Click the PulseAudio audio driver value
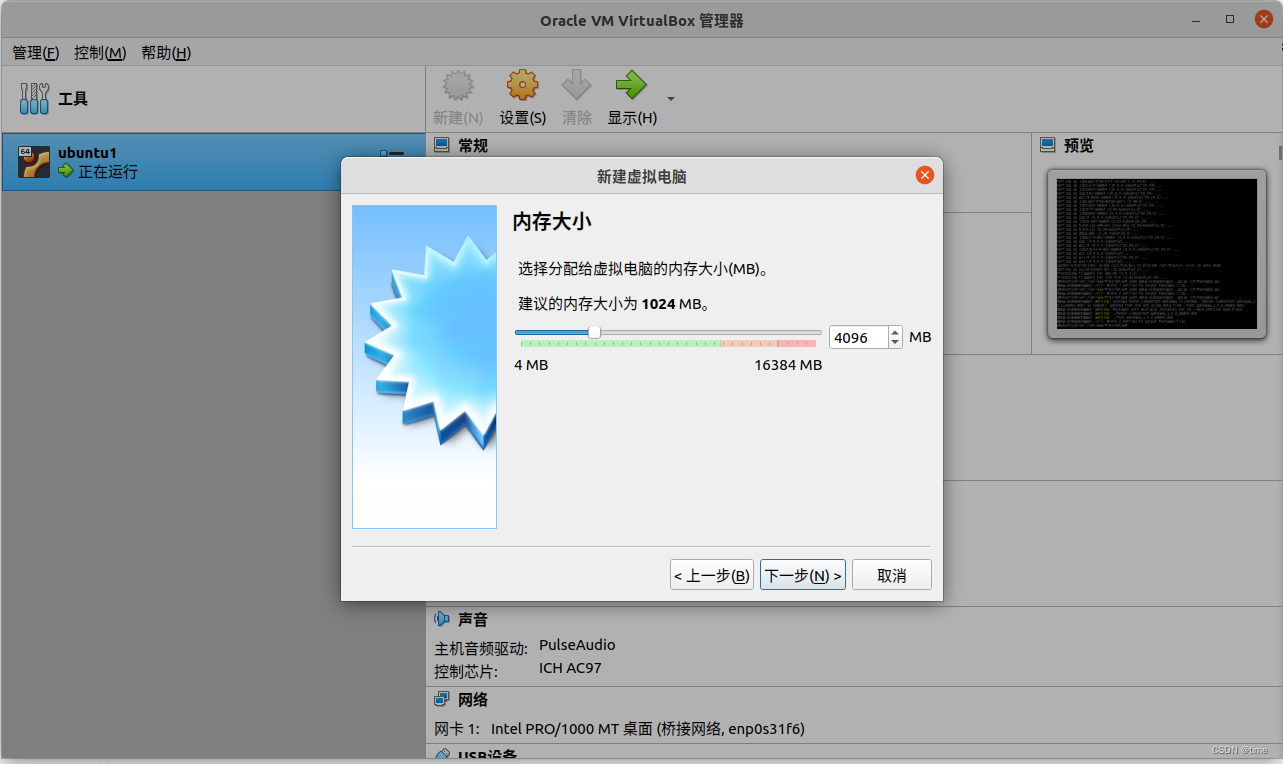 click(x=577, y=645)
